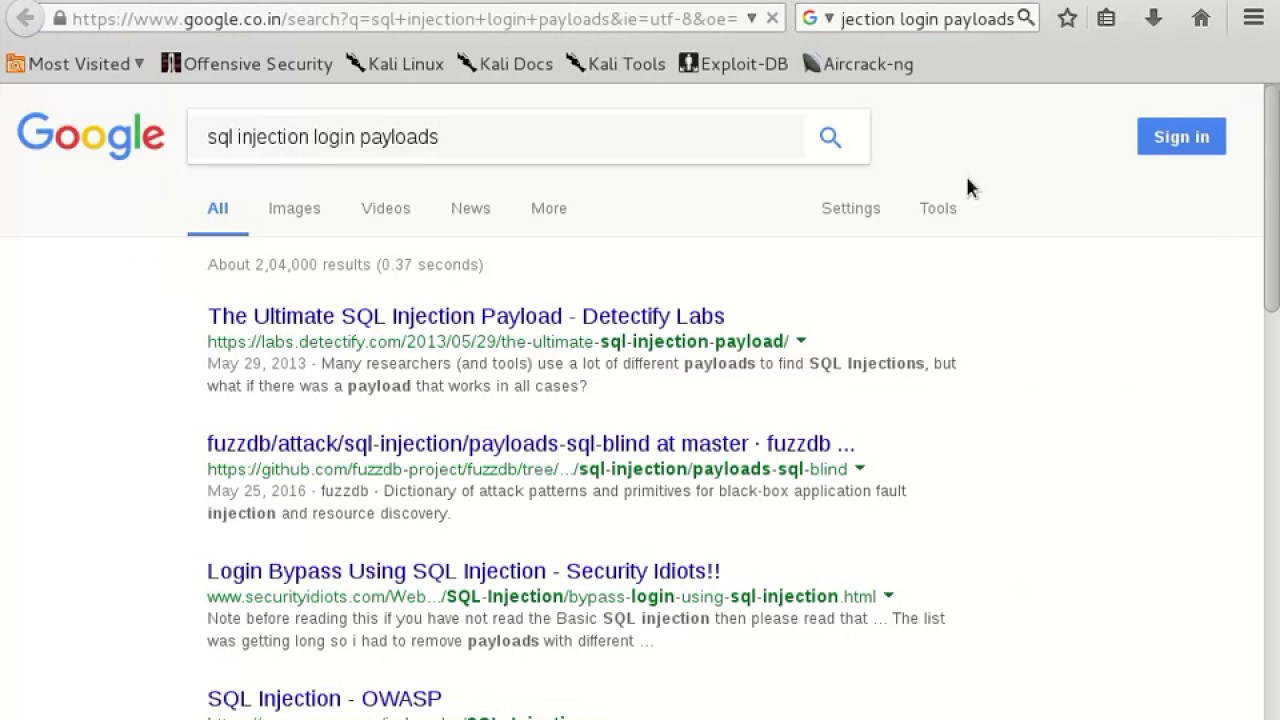Click the vertical page scrollbar
This screenshot has height=720, width=1280.
[1271, 200]
